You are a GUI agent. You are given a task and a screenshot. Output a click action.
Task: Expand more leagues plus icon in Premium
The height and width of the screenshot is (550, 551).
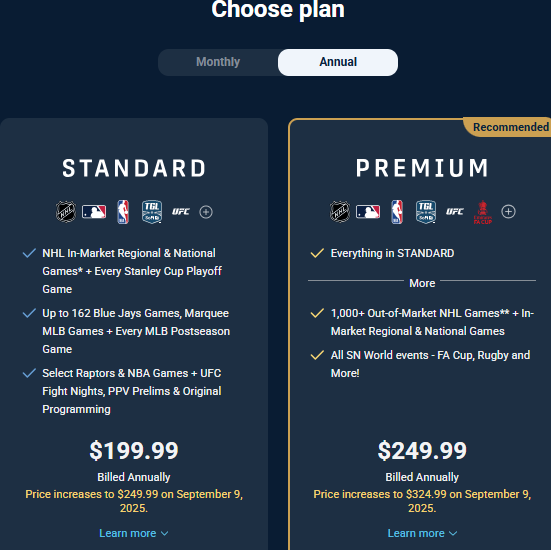pos(508,212)
